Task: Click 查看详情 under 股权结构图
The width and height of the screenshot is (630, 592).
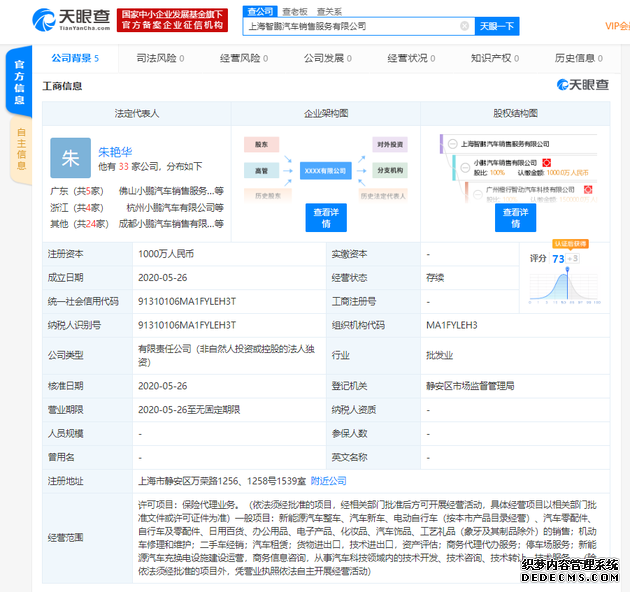Action: (x=515, y=217)
